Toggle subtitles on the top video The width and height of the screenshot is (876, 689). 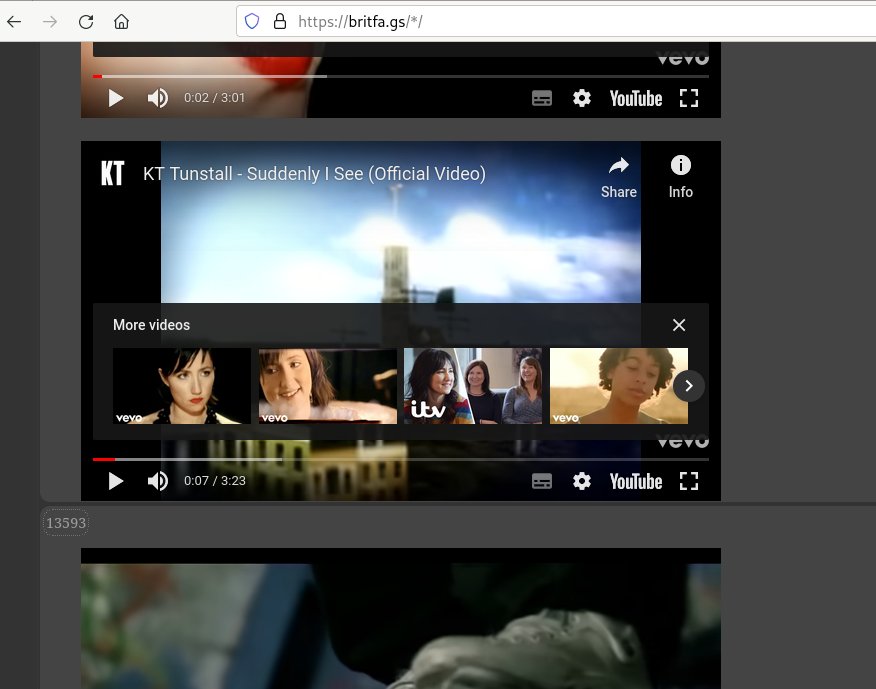tap(542, 98)
